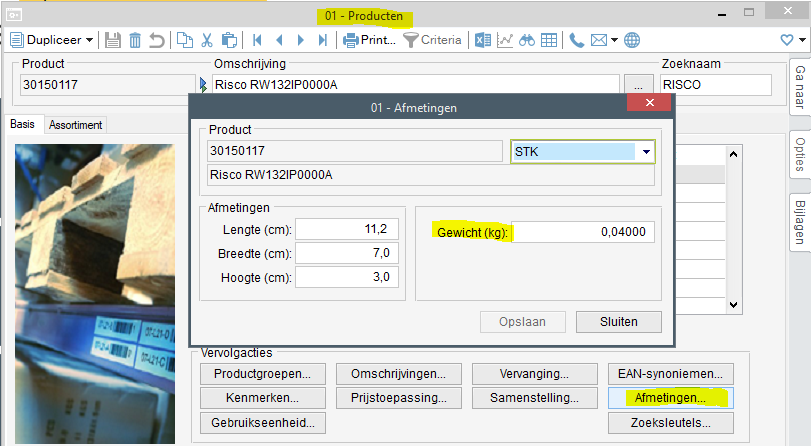Open the web globe icon
The image size is (811, 446).
(632, 40)
